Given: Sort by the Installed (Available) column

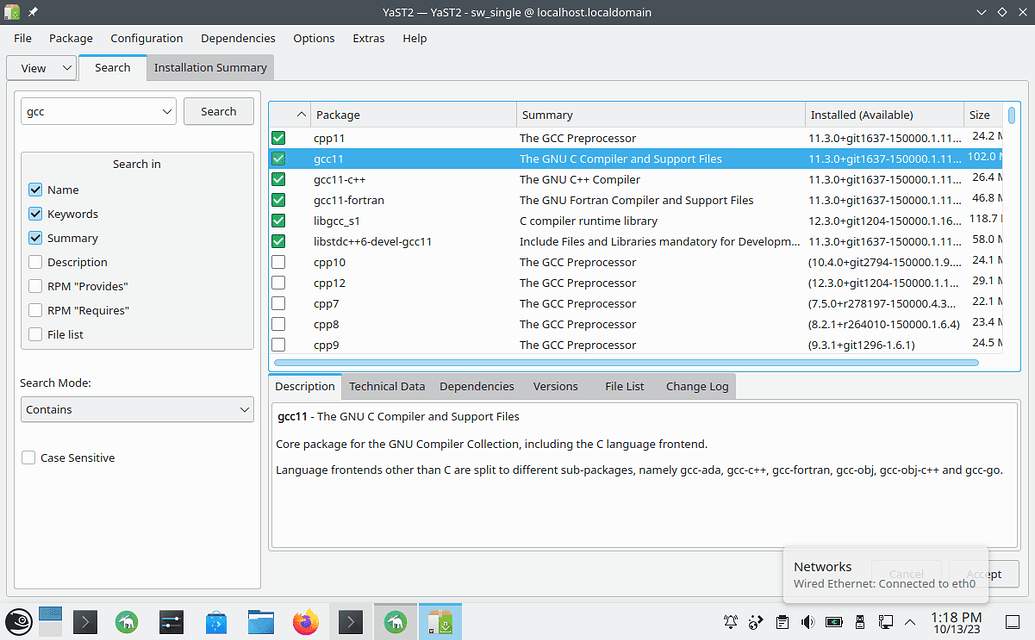Looking at the screenshot, I should click(885, 115).
